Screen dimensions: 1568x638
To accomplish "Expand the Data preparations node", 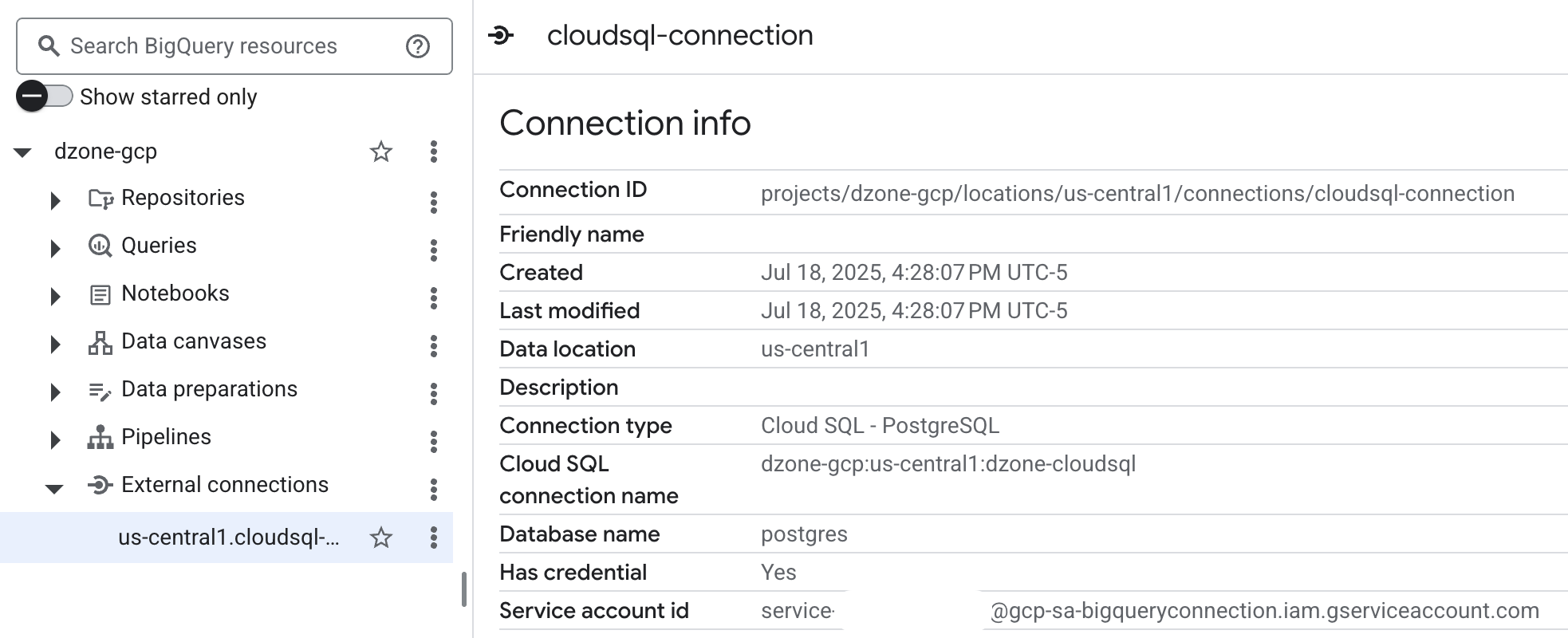I will (55, 392).
